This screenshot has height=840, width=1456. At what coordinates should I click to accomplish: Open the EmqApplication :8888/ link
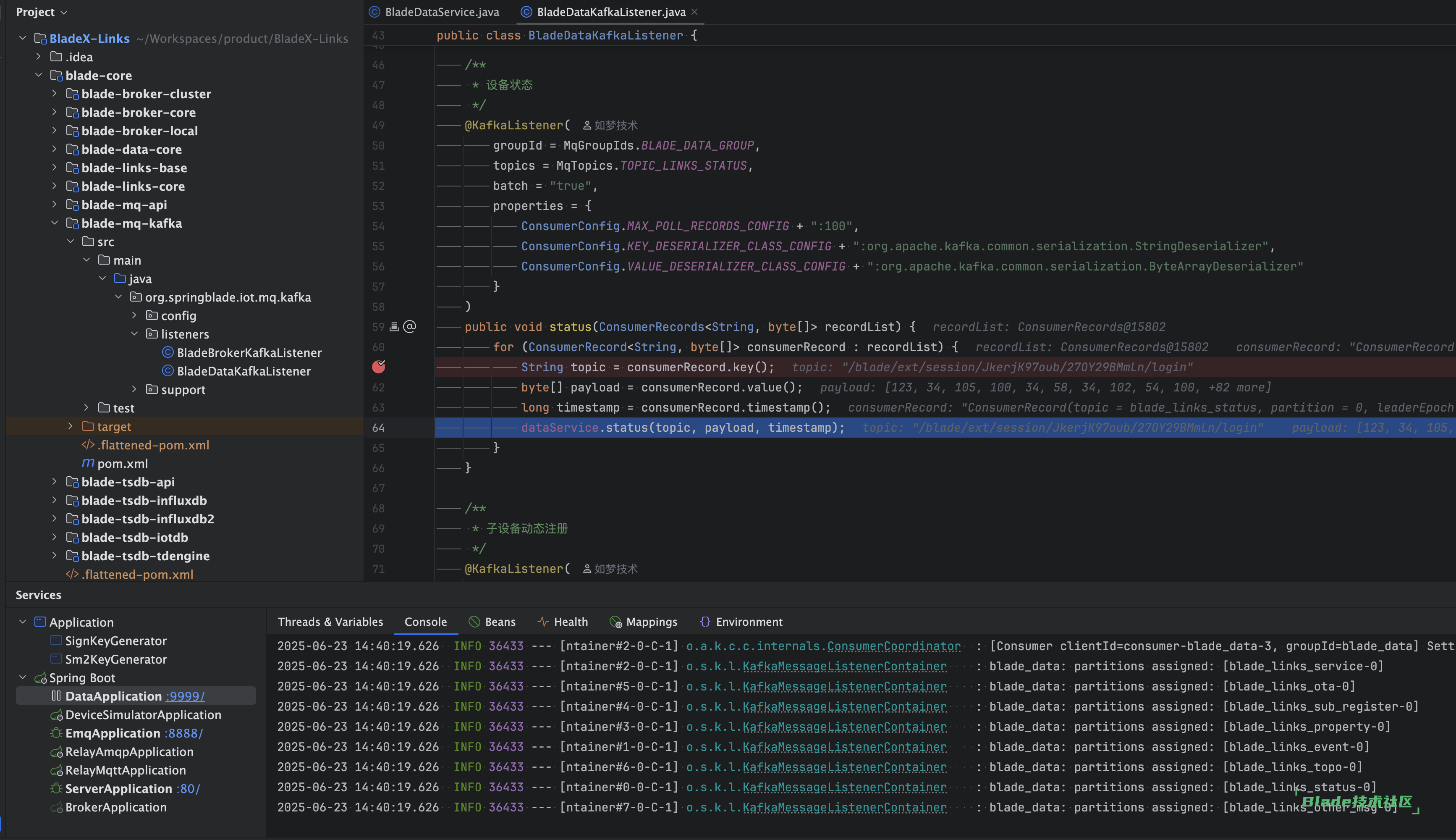183,733
